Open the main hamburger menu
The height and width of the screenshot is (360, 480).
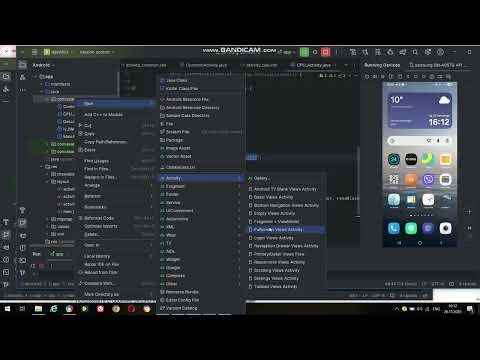click(x=34, y=52)
